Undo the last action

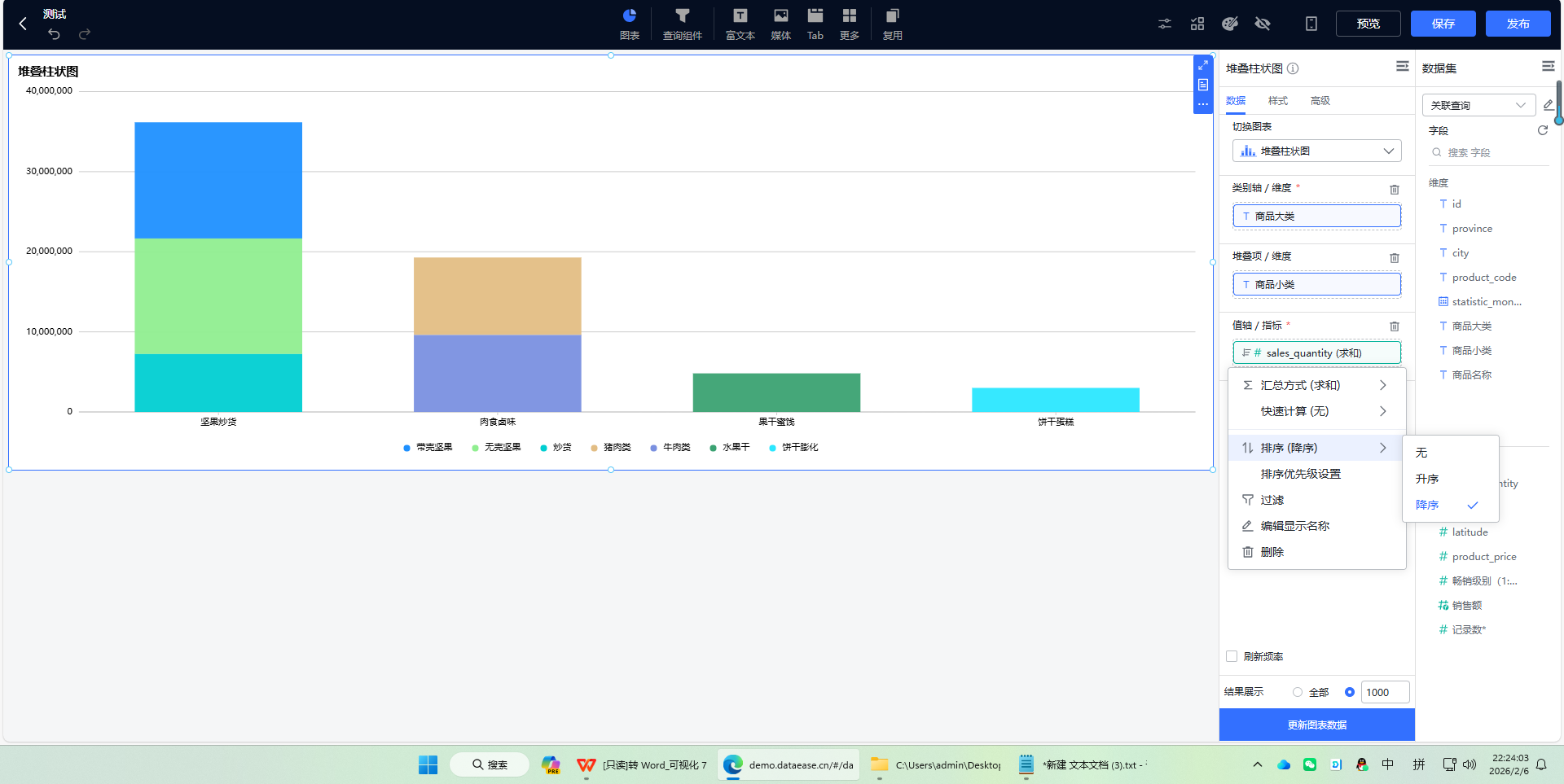click(54, 34)
